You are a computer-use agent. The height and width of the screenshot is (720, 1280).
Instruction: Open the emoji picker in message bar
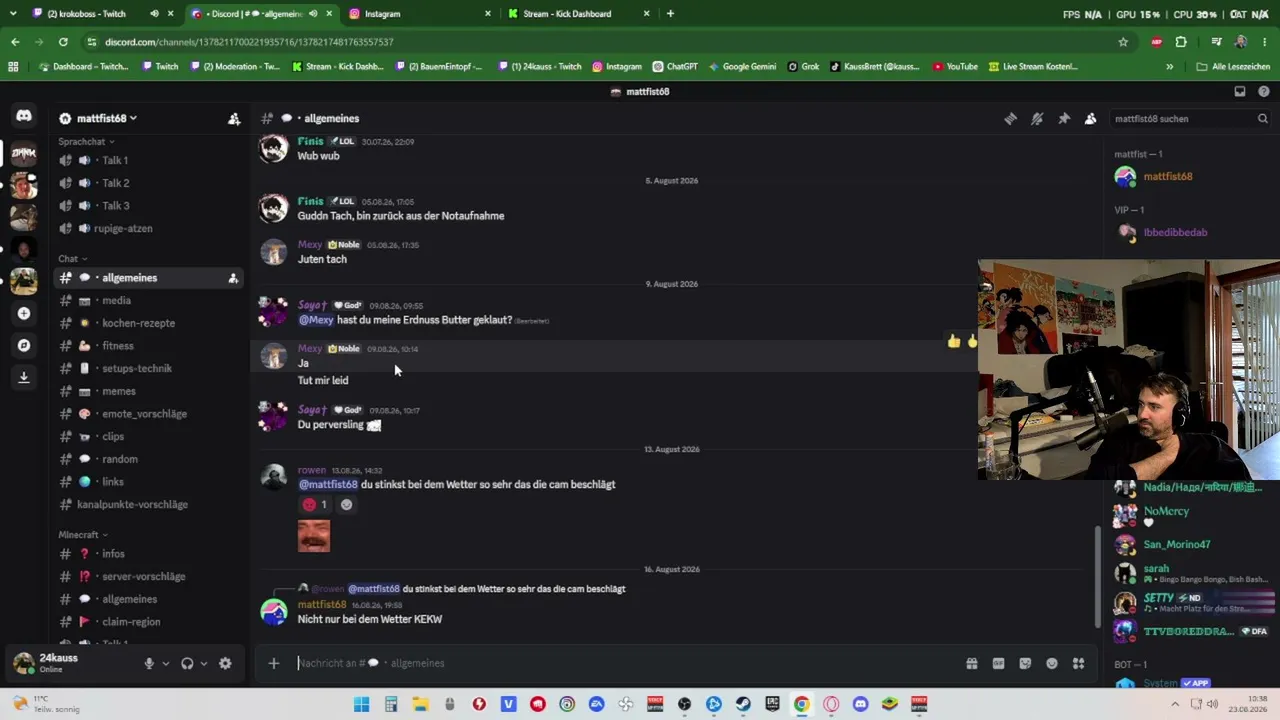pyautogui.click(x=1052, y=663)
